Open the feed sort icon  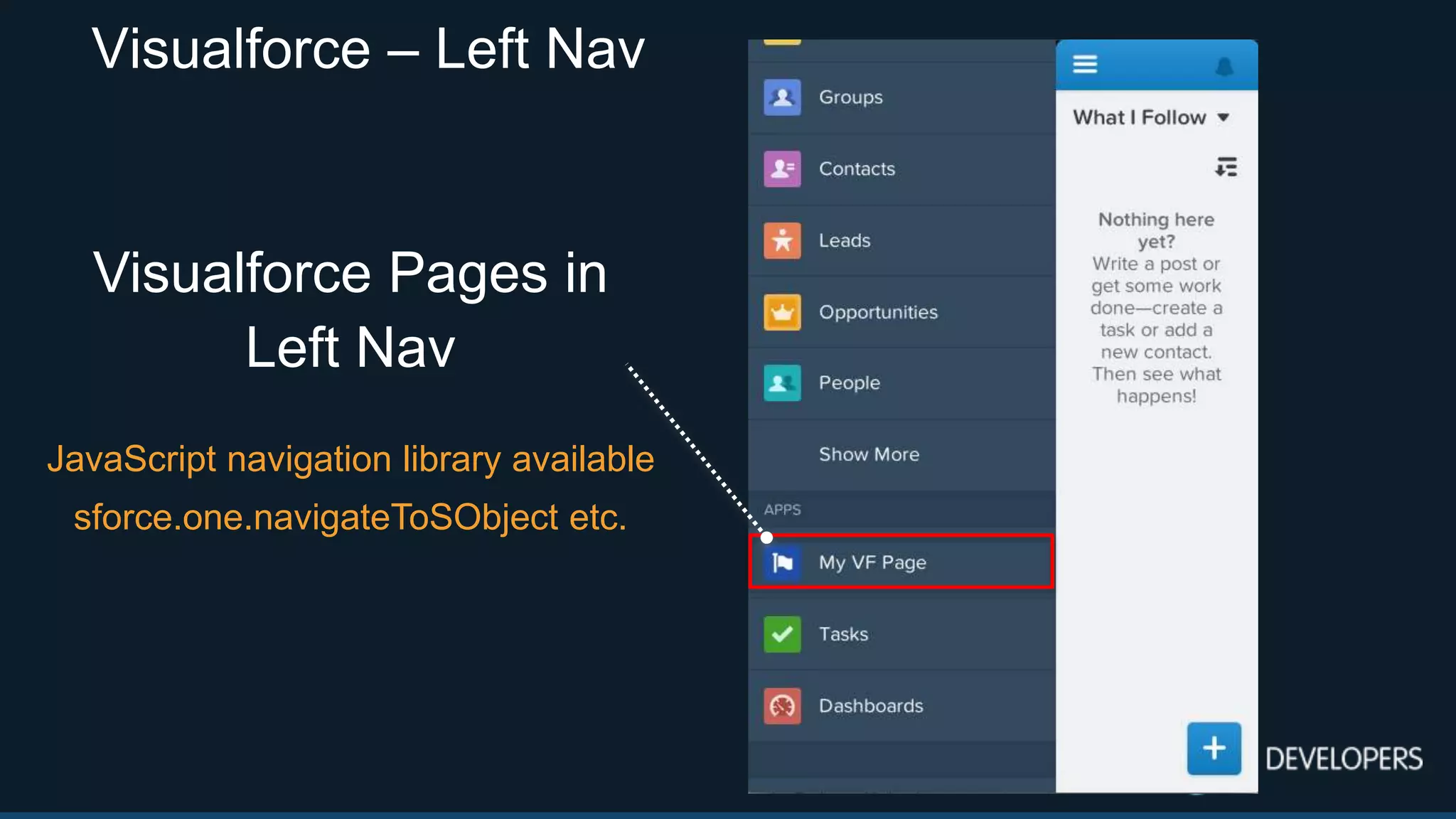pyautogui.click(x=1226, y=167)
